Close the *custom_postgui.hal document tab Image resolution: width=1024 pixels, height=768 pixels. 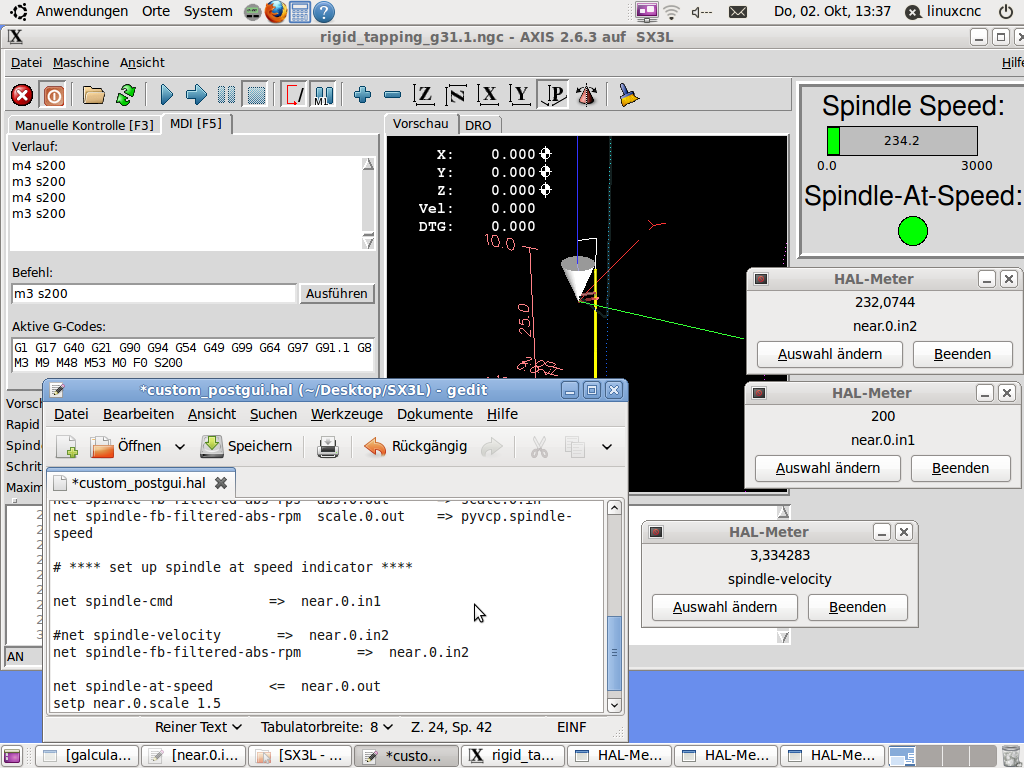pos(221,483)
